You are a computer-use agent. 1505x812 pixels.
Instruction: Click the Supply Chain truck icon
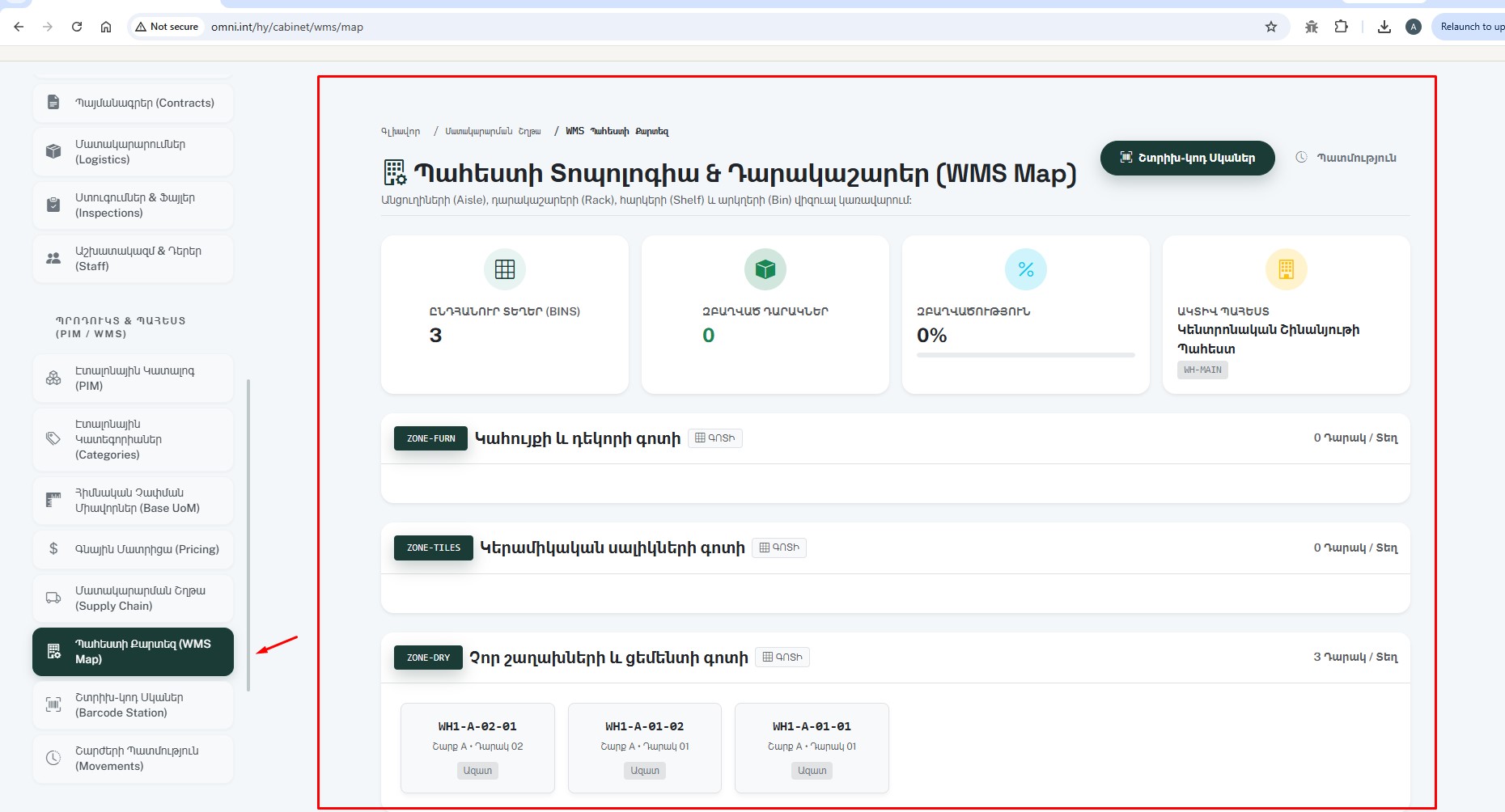click(53, 598)
